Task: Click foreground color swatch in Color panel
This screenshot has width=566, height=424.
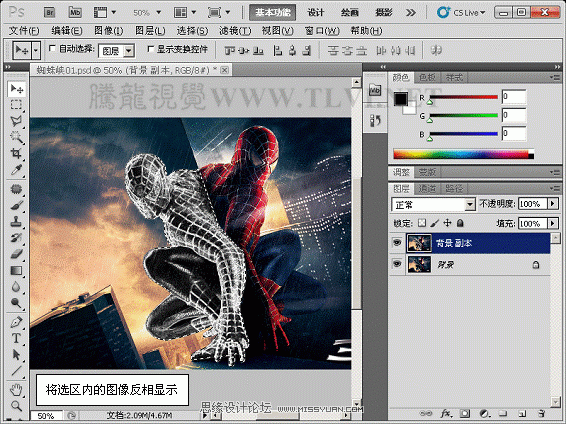Action: pos(401,99)
